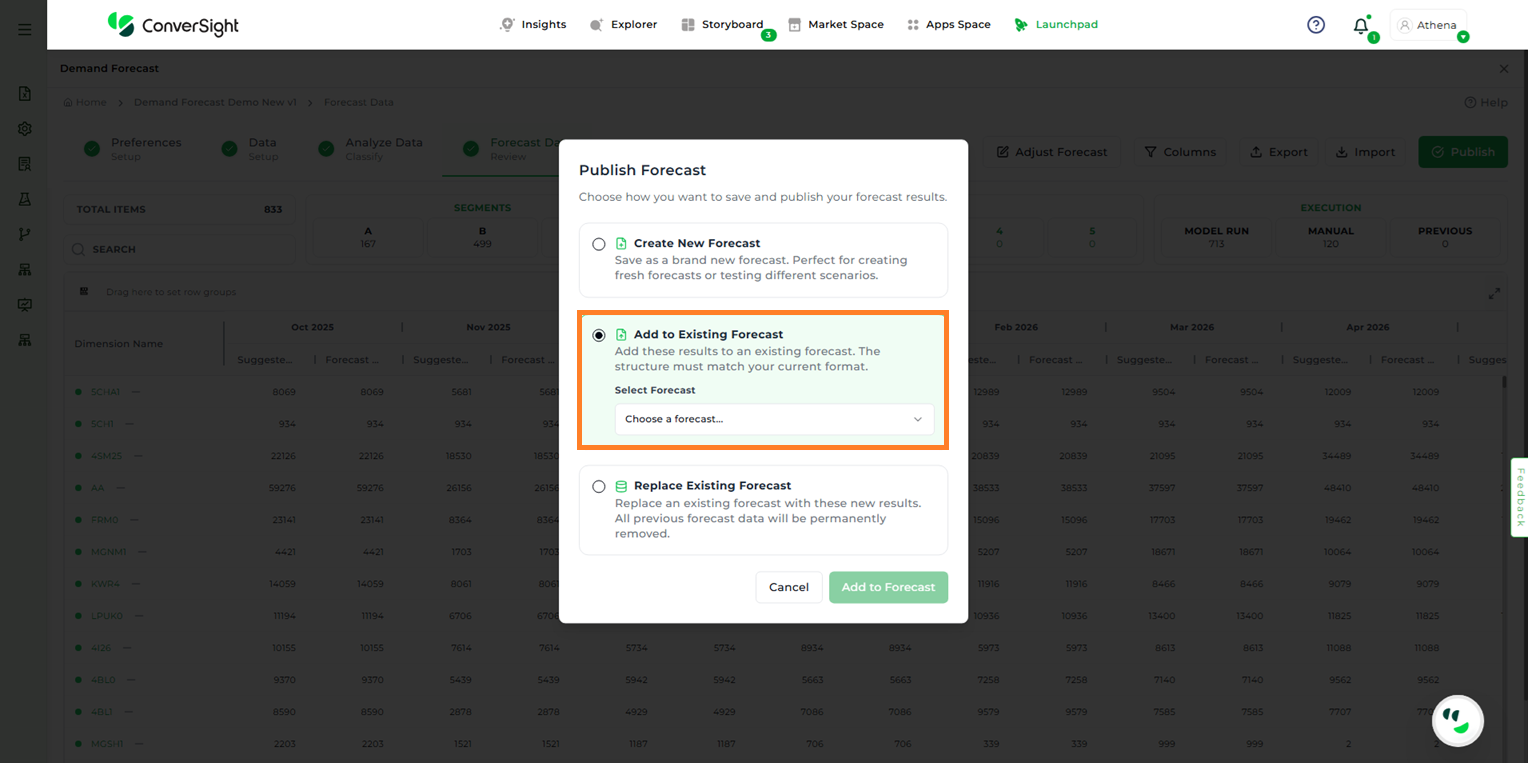Click the Cancel button
The width and height of the screenshot is (1528, 763).
coord(788,587)
